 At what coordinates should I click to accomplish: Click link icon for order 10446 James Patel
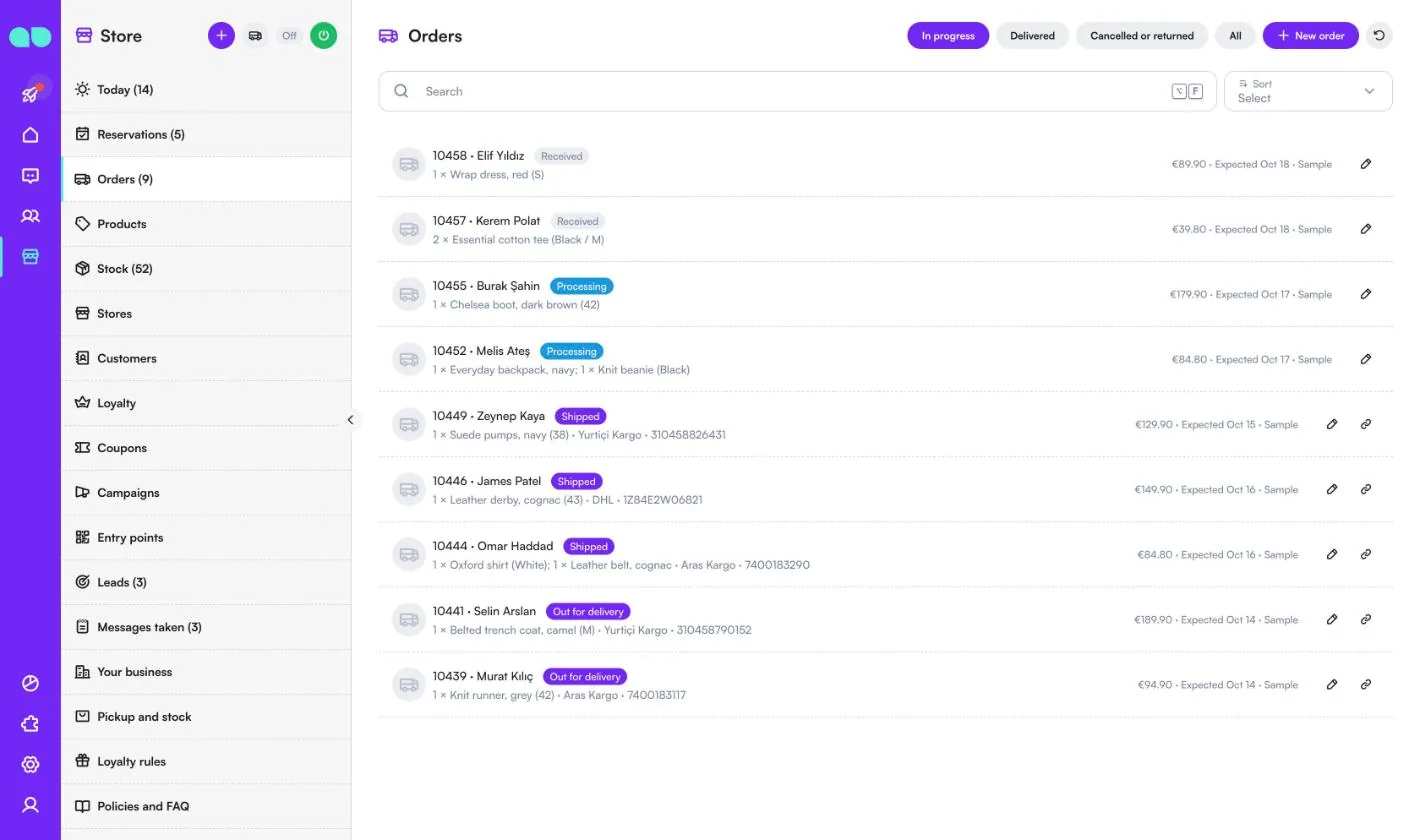tap(1366, 489)
